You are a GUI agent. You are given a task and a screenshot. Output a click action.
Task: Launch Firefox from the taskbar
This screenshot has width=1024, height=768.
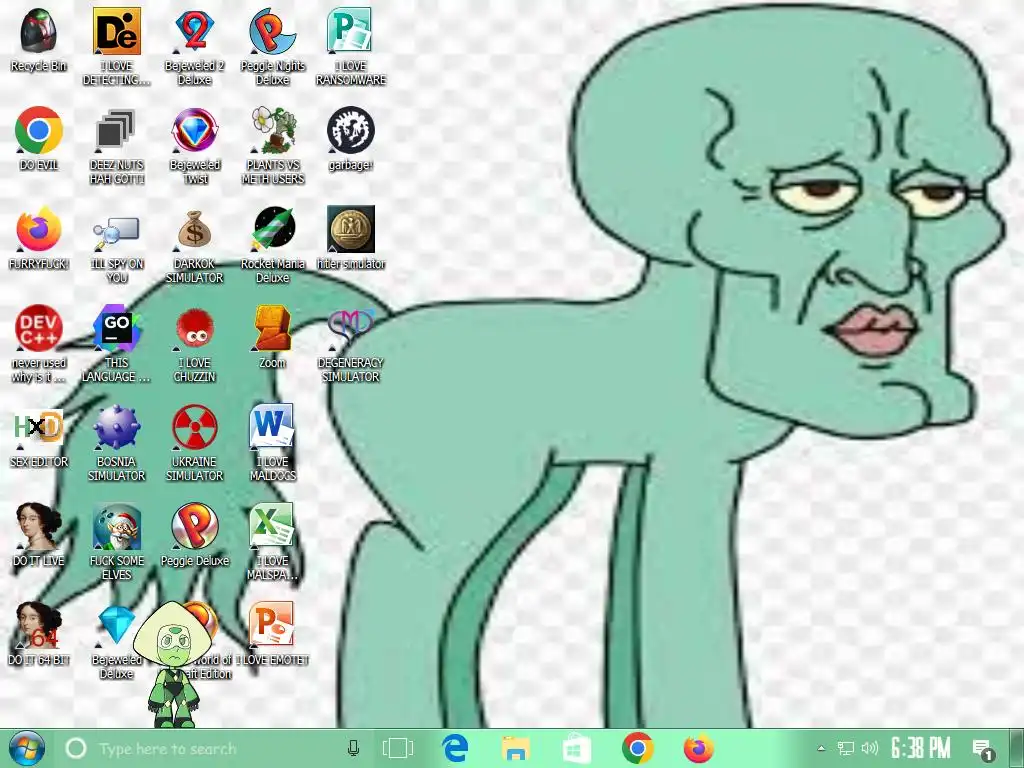point(698,748)
